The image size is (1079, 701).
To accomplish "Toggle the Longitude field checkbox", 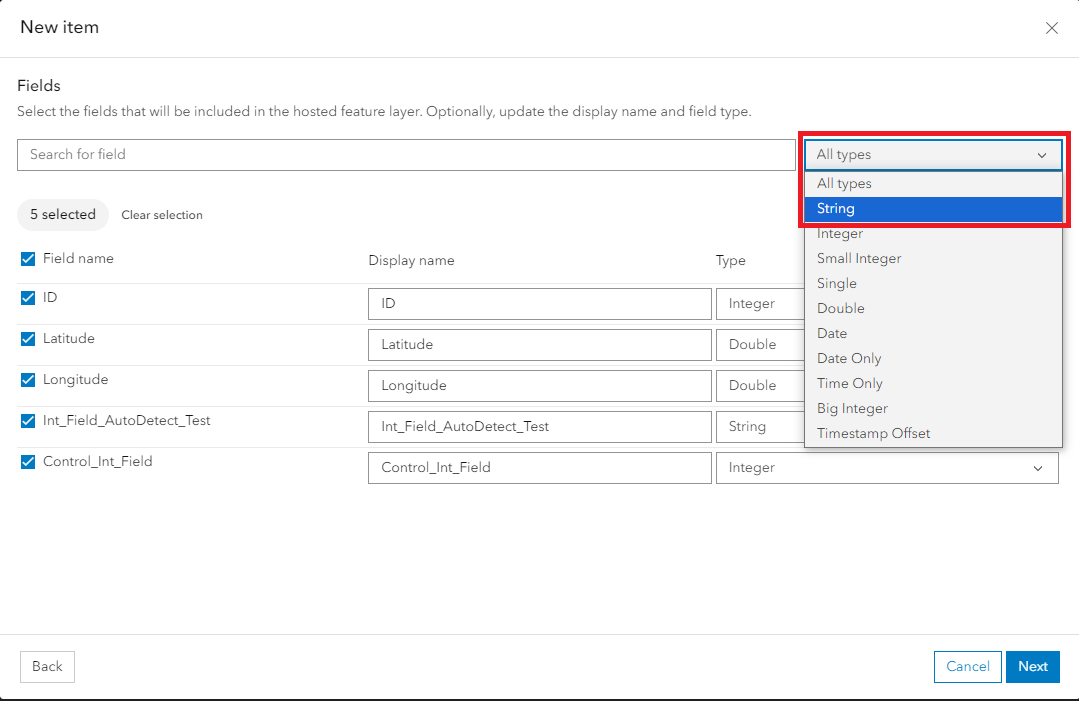I will (x=28, y=380).
